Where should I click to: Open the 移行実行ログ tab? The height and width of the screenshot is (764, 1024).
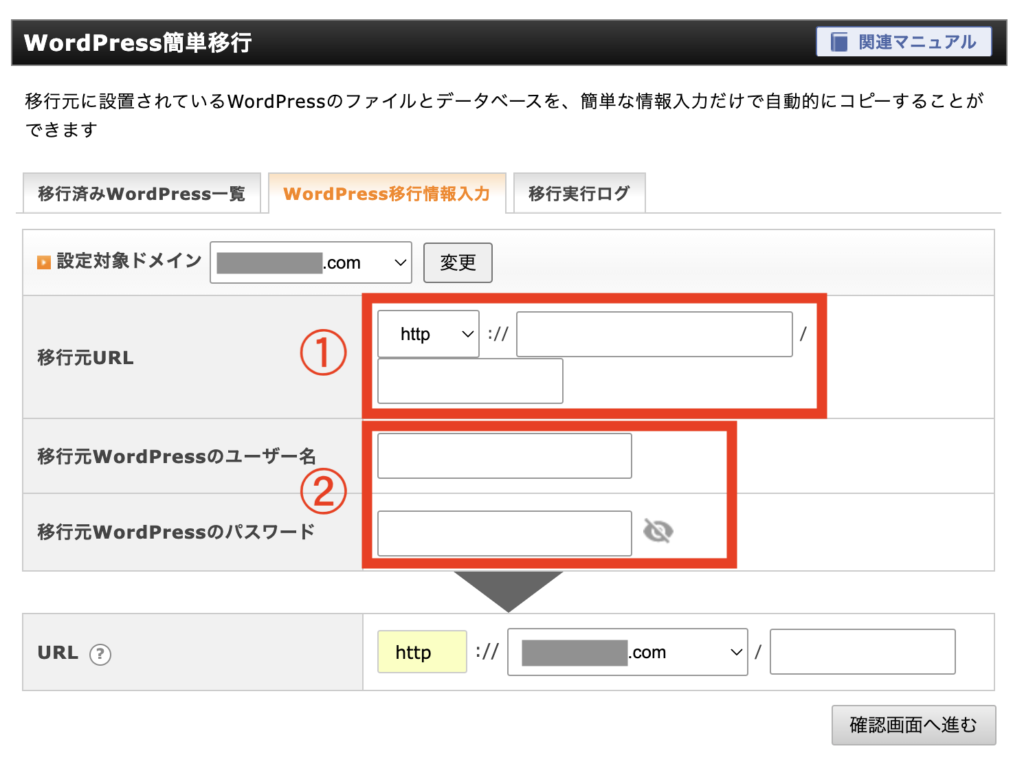pos(579,193)
